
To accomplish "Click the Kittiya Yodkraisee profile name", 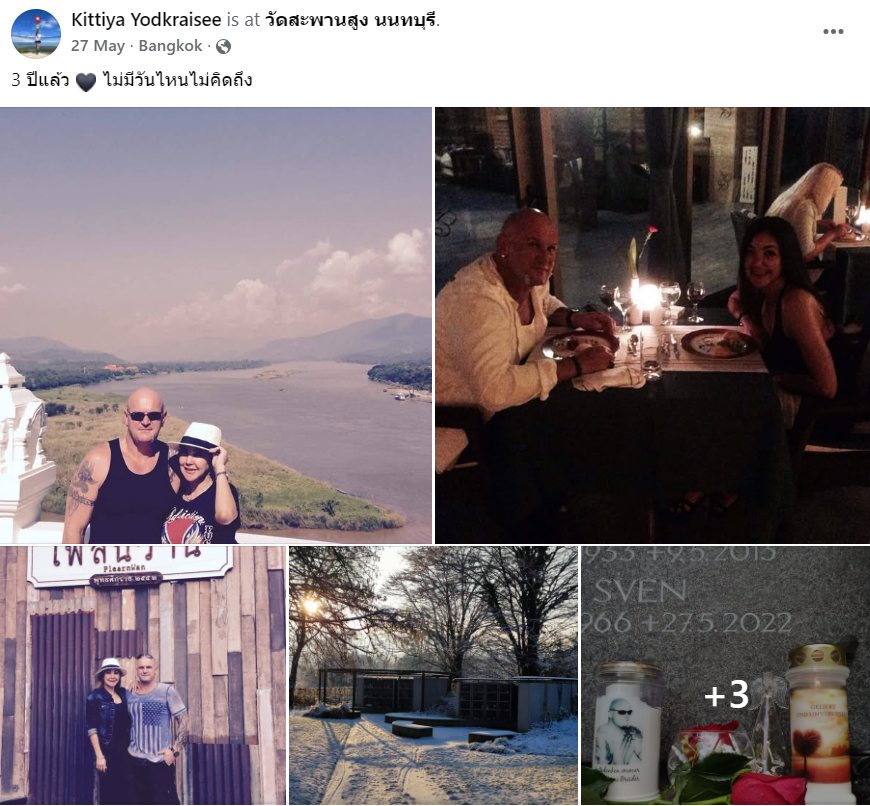I will pyautogui.click(x=146, y=20).
